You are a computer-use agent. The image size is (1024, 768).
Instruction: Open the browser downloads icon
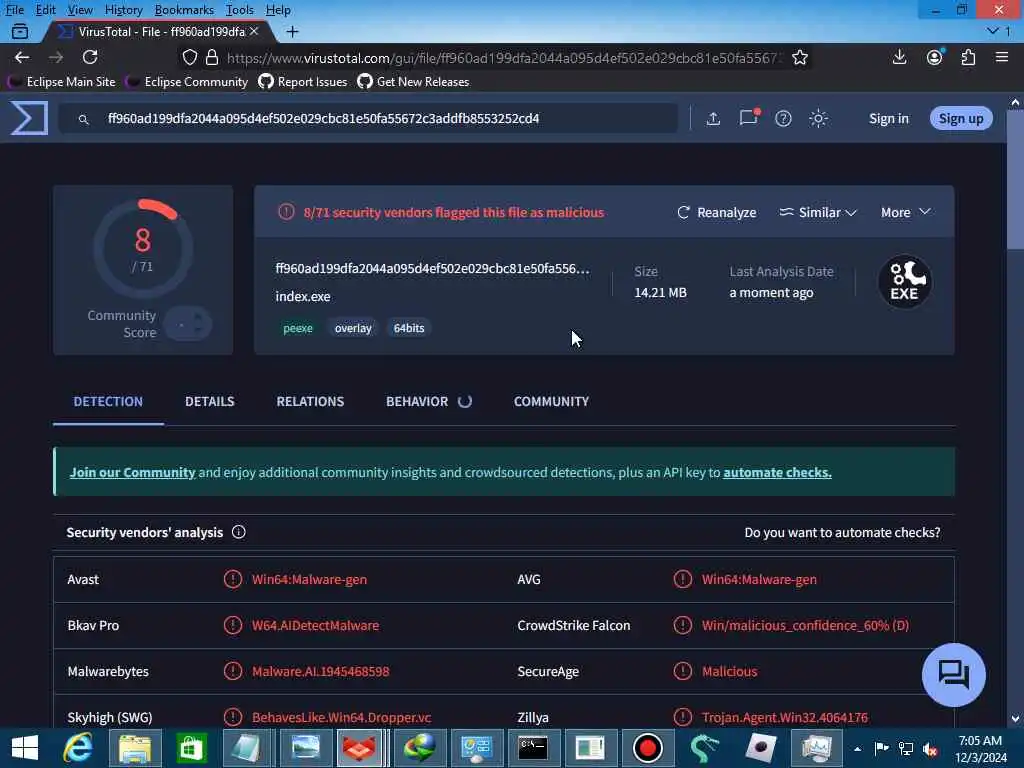tap(899, 57)
